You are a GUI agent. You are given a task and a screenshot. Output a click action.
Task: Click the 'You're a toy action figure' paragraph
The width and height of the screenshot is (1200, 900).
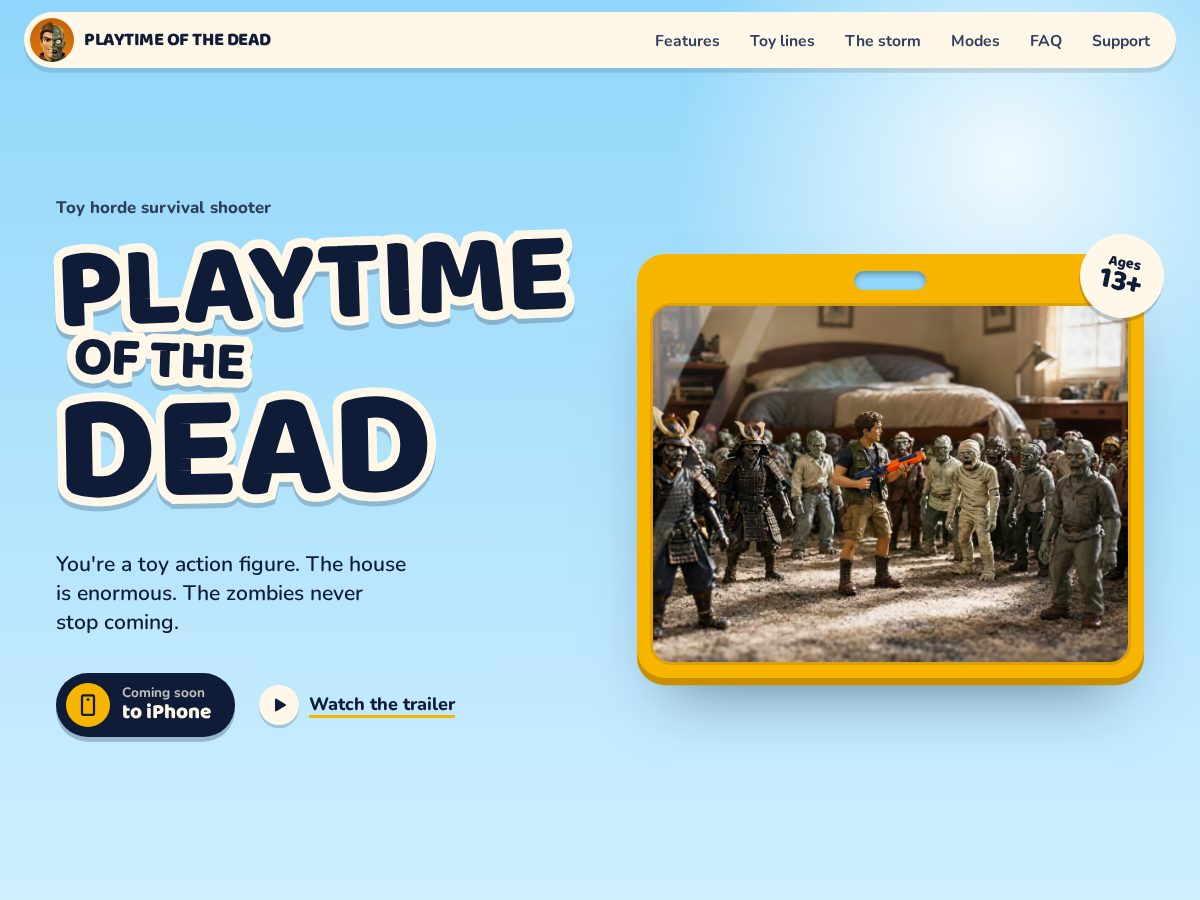pyautogui.click(x=231, y=593)
